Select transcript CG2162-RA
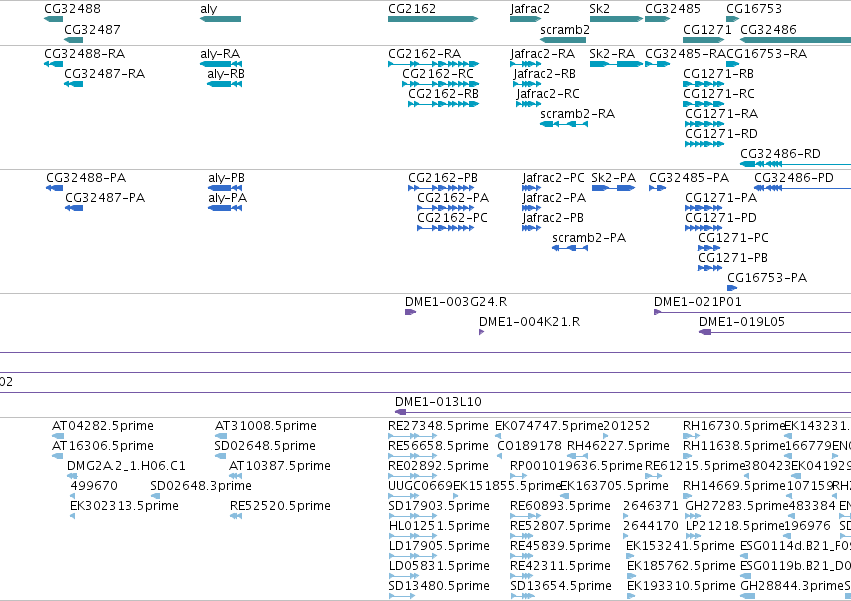851x601 pixels. (x=434, y=64)
